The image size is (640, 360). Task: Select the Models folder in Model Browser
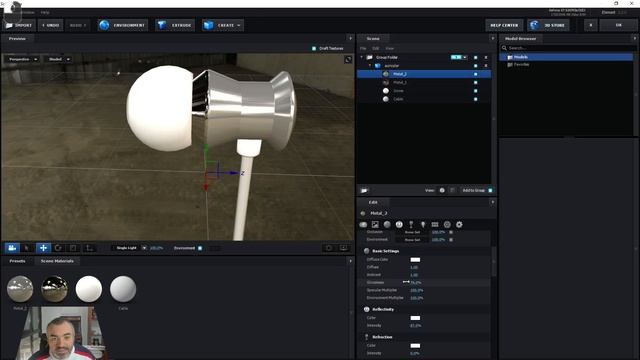point(567,57)
